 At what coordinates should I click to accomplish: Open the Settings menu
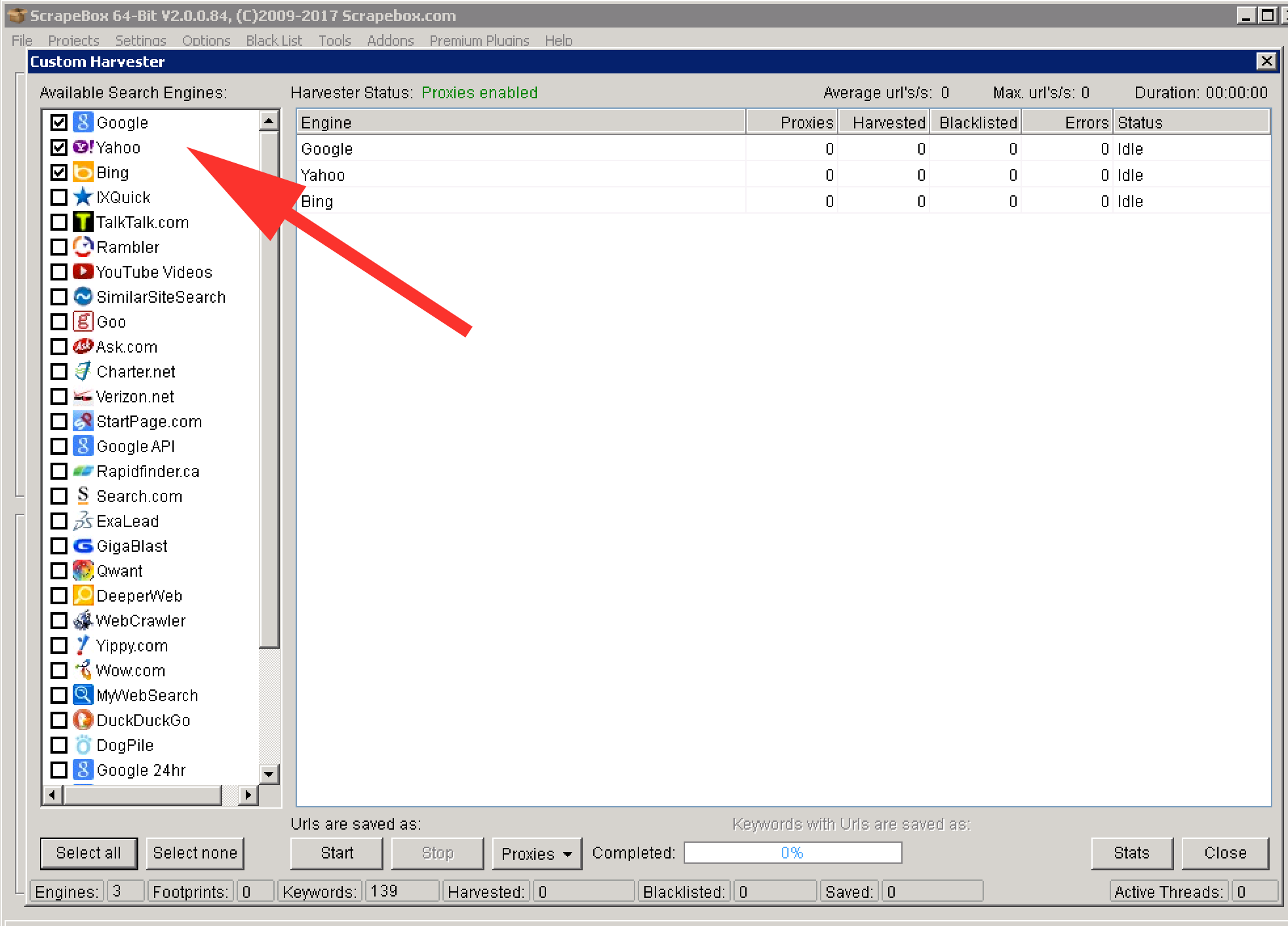coord(140,41)
